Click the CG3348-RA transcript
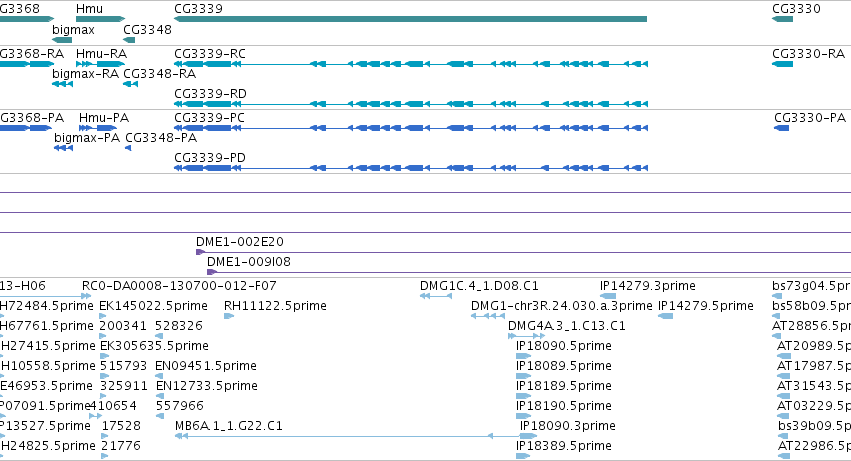The width and height of the screenshot is (851, 461). tap(130, 84)
